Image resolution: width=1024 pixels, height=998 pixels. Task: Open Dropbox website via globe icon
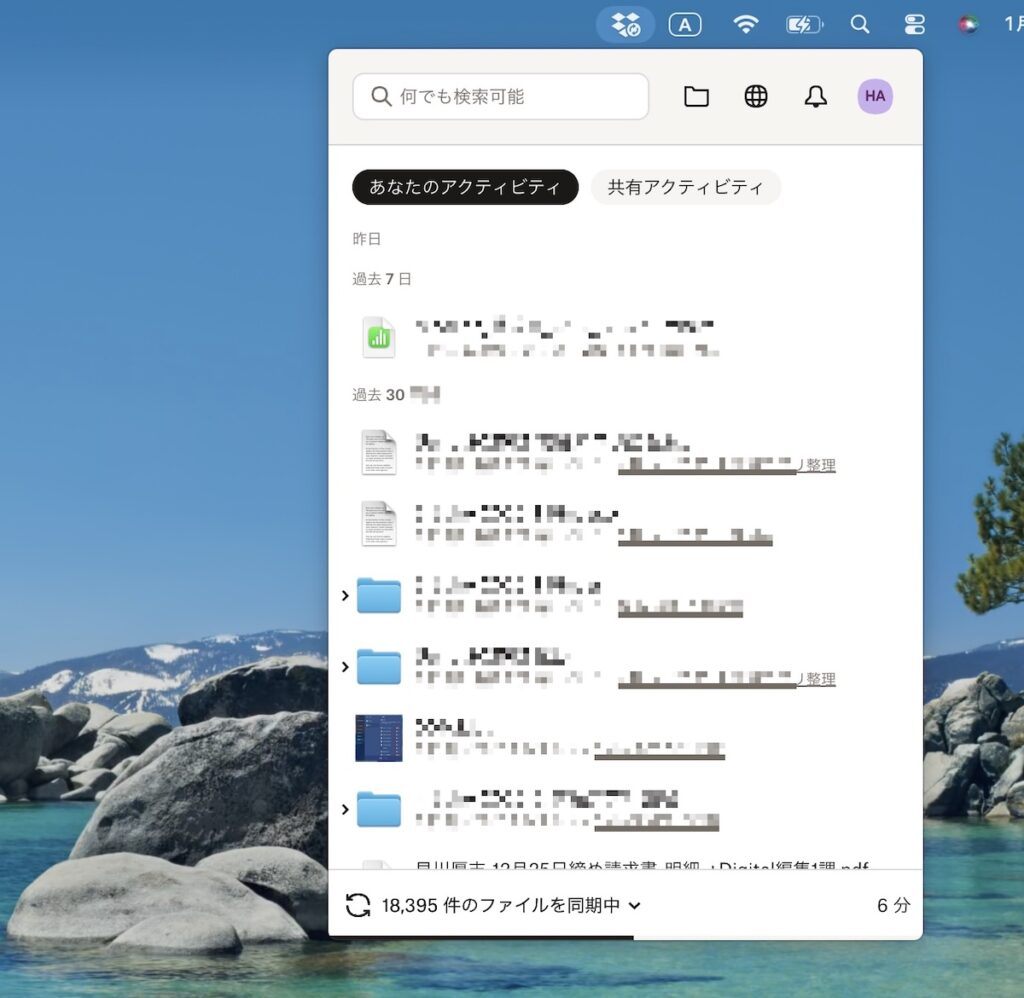tap(756, 96)
